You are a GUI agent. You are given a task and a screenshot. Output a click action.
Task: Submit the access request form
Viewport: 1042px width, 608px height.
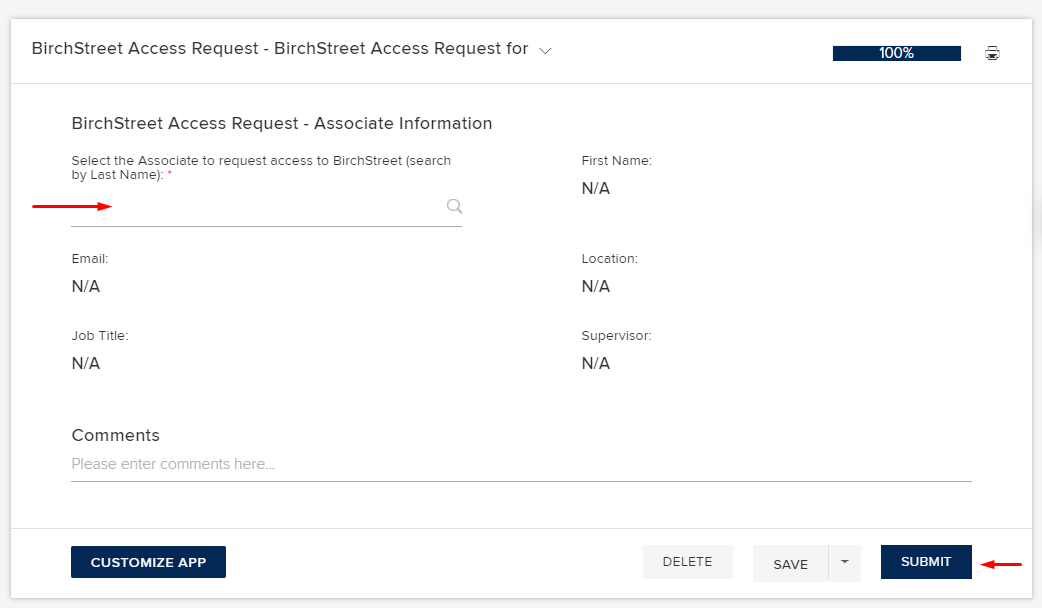pyautogui.click(x=925, y=562)
